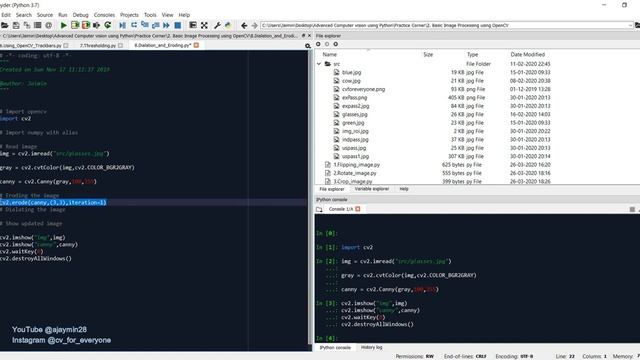640x360 pixels.
Task: Open the Search menu
Action: (24, 15)
